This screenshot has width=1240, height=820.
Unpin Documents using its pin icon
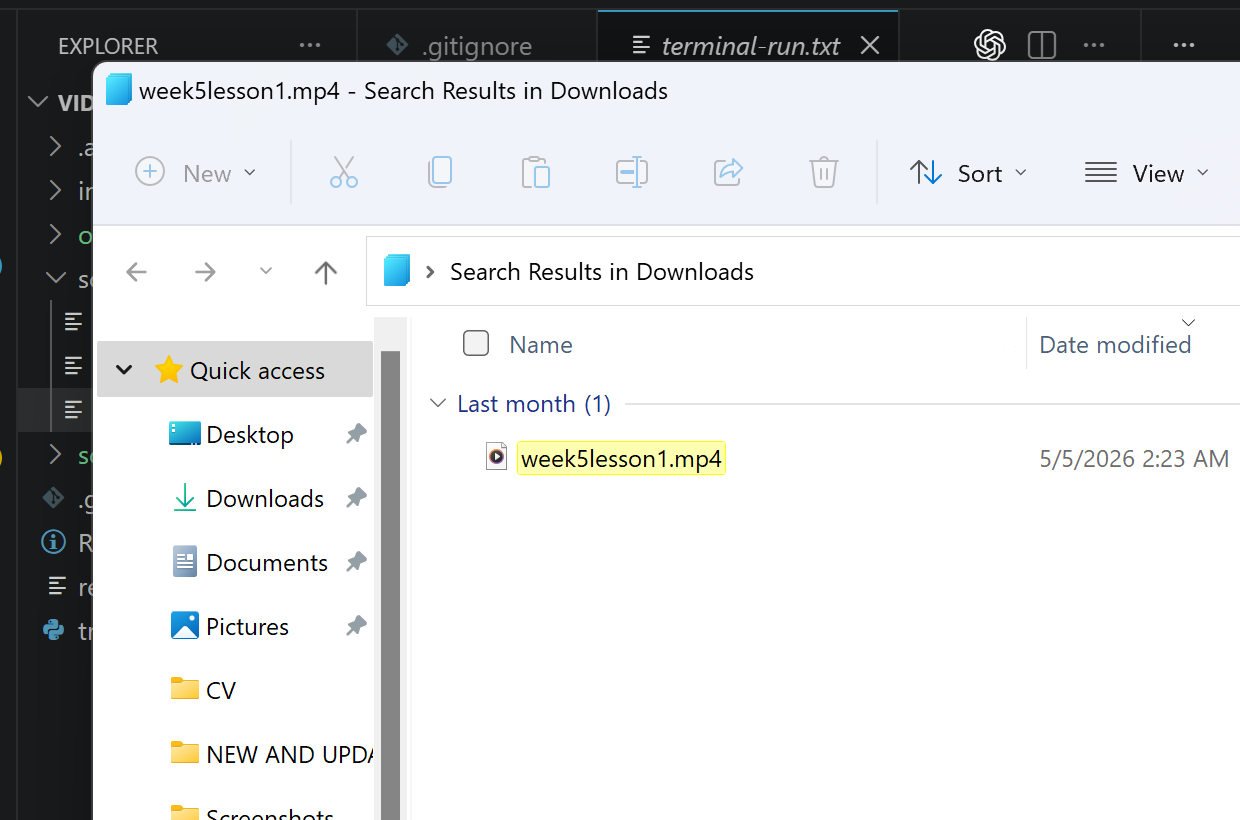pyautogui.click(x=356, y=563)
